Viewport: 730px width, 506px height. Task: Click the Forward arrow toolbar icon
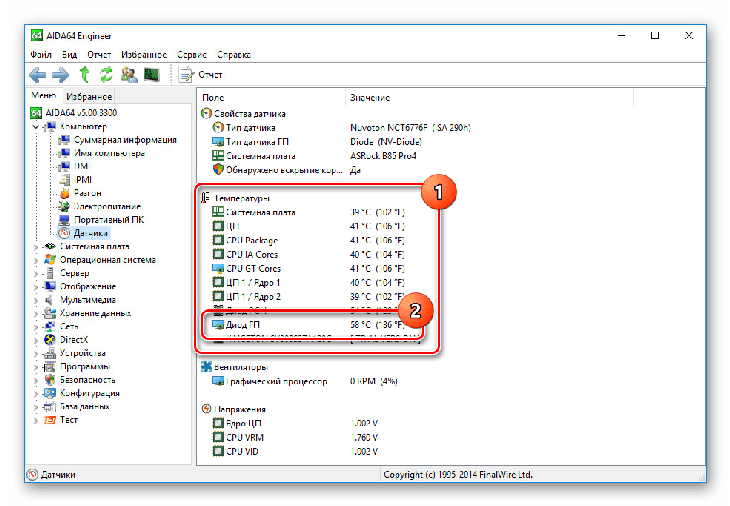61,74
